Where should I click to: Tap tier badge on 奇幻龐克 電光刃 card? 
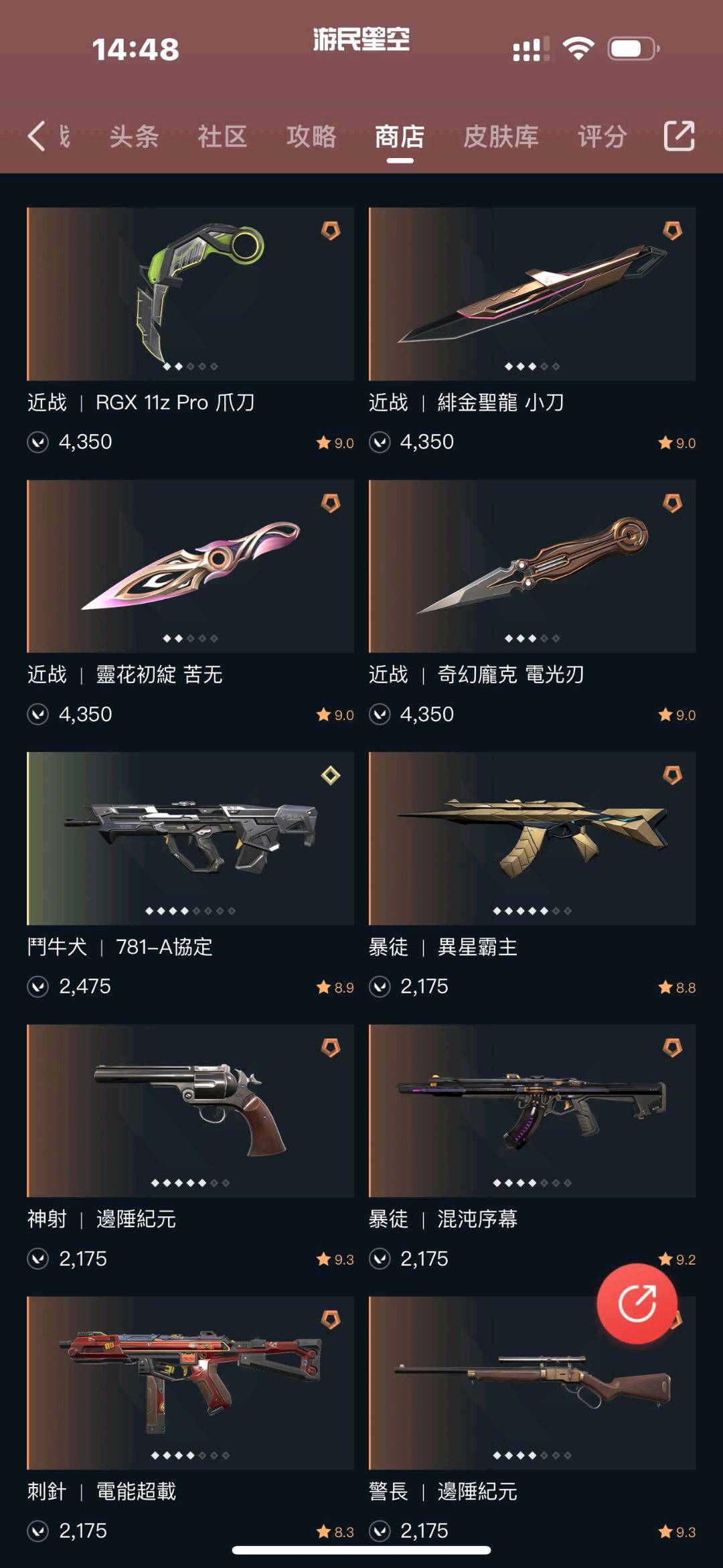(x=672, y=503)
